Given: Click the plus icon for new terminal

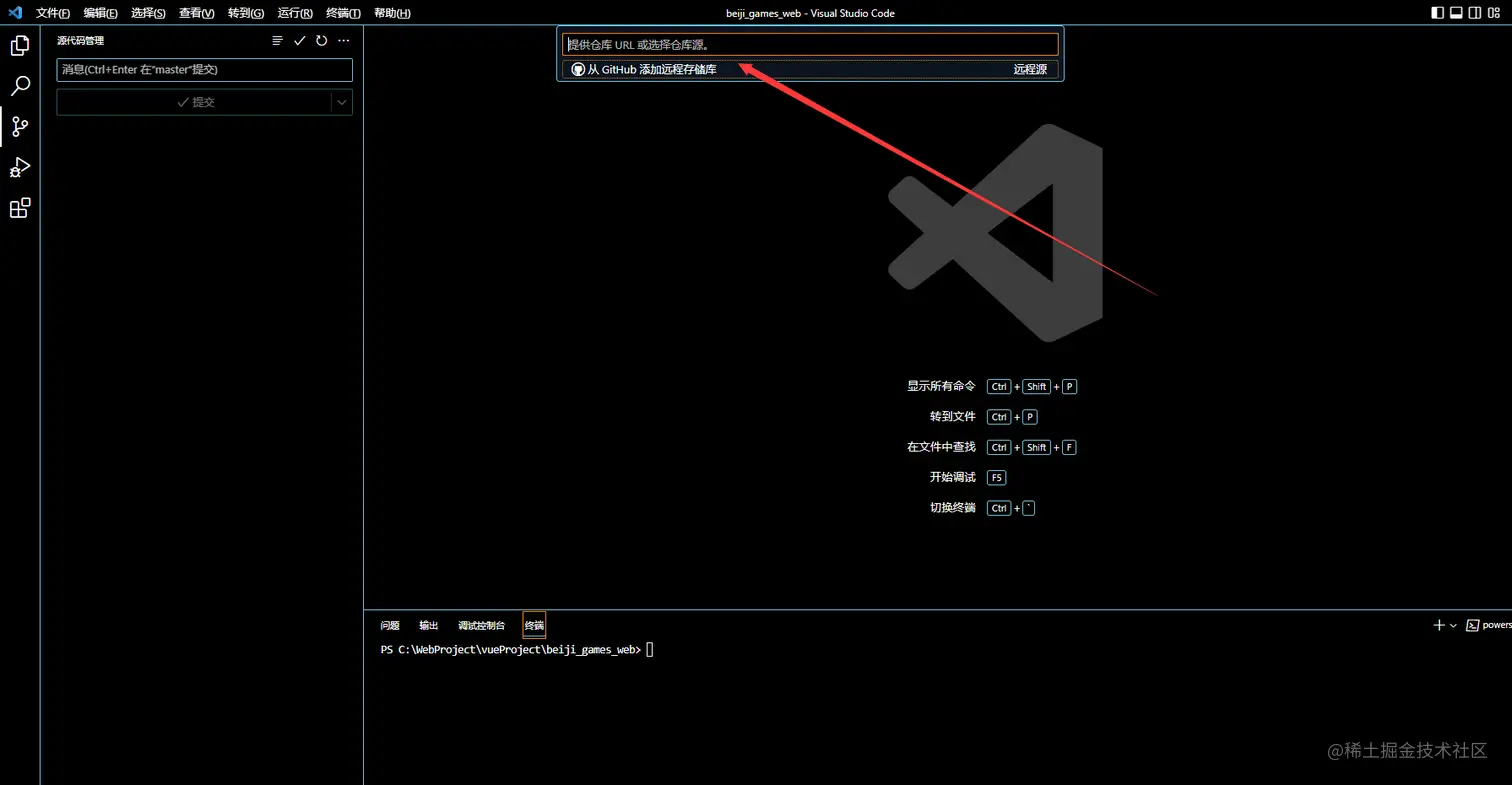Looking at the screenshot, I should coord(1439,625).
